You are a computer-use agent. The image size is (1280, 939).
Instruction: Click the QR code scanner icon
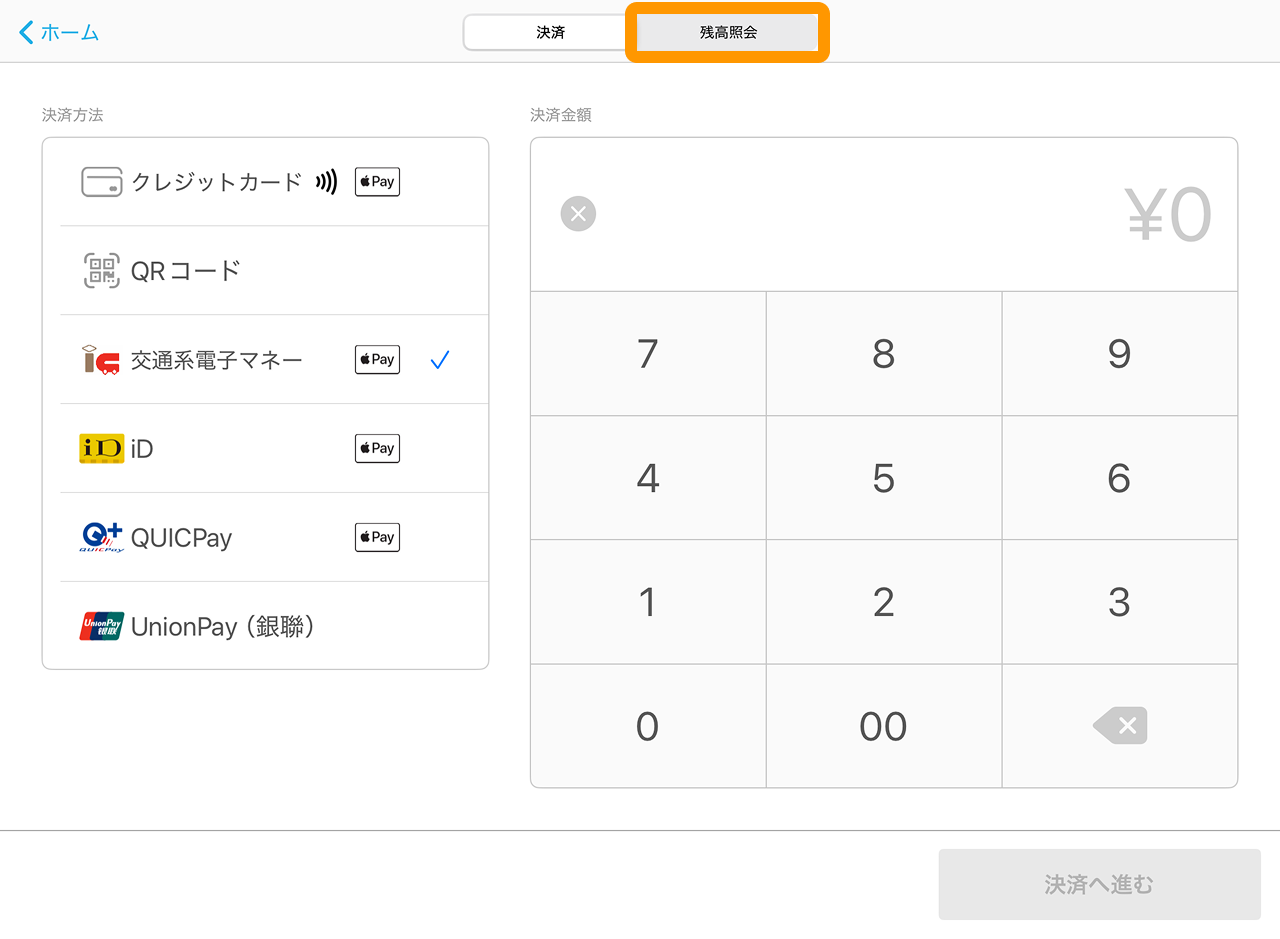click(101, 271)
